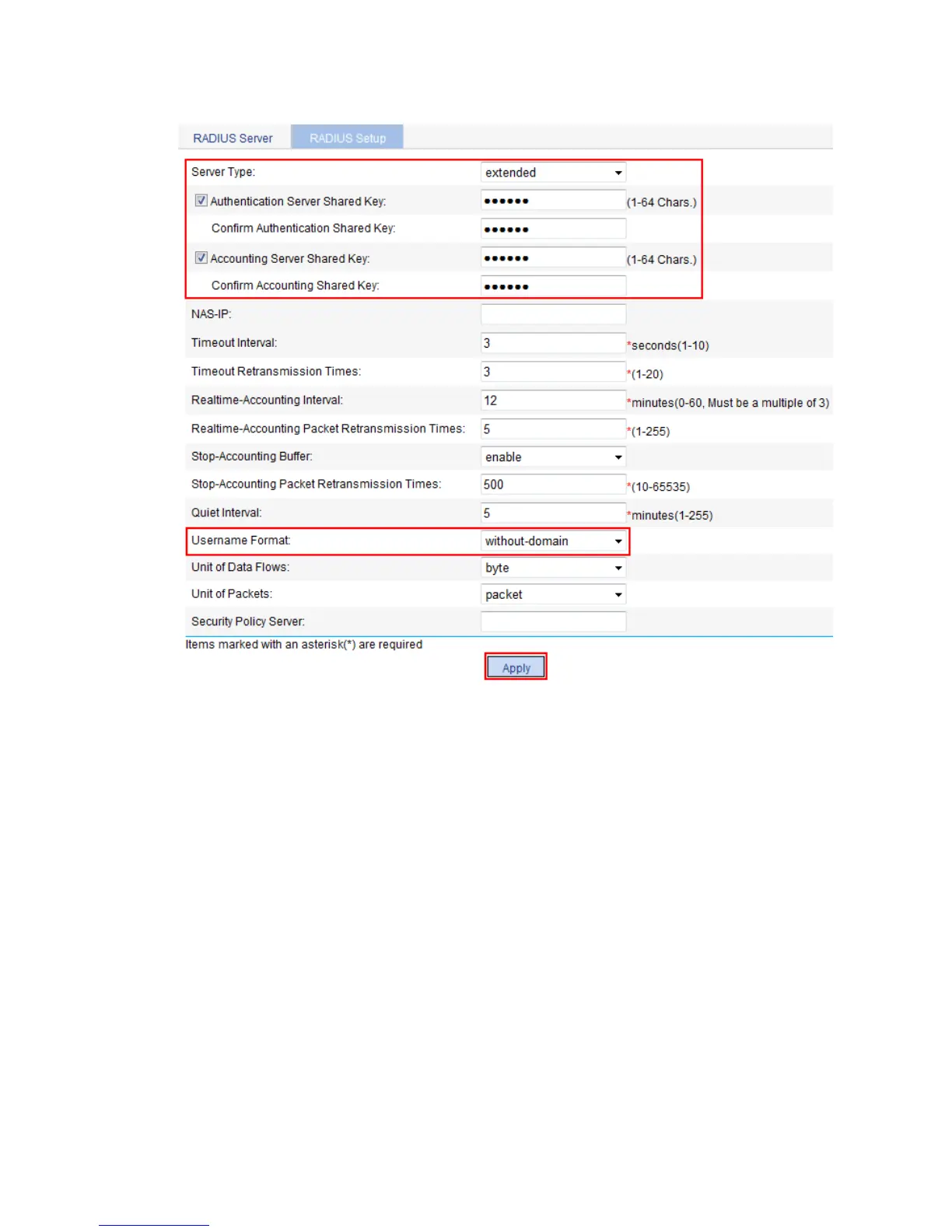Click 'minutes(0-60, Must be a multiple of 3)' hint
The height and width of the screenshot is (1232, 952).
pyautogui.click(x=730, y=403)
